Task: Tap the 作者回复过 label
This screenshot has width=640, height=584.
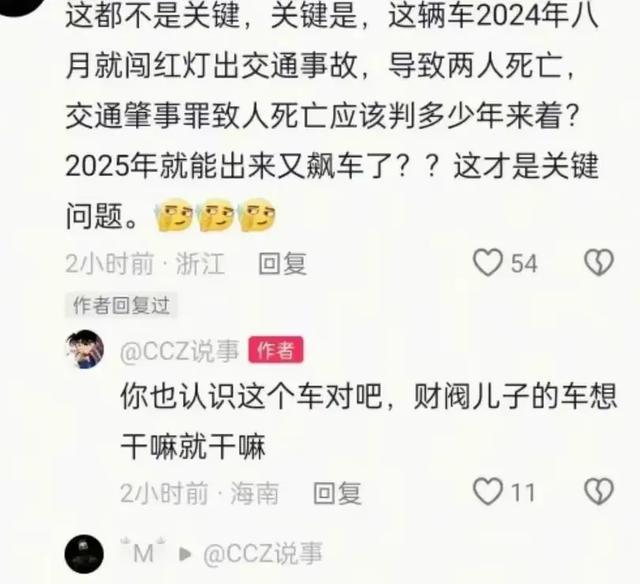Action: pyautogui.click(x=121, y=305)
